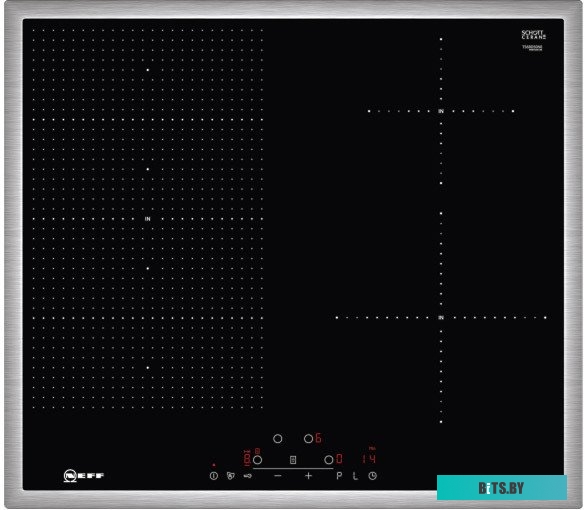Viewport: 585px width, 510px height.
Task: Touch the horizontal power slider line
Action: coord(293,469)
